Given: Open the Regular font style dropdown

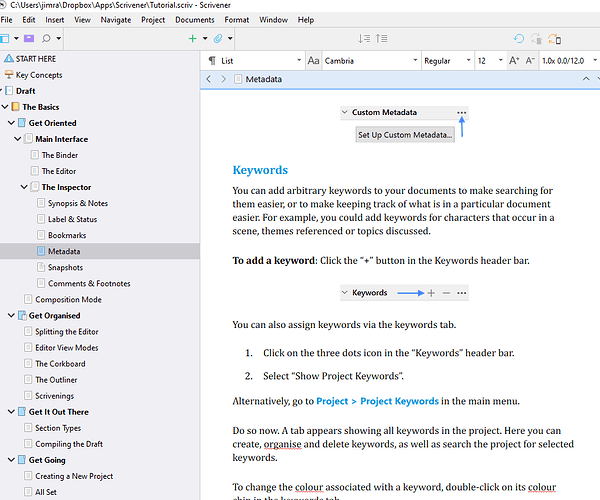Looking at the screenshot, I should pos(445,60).
